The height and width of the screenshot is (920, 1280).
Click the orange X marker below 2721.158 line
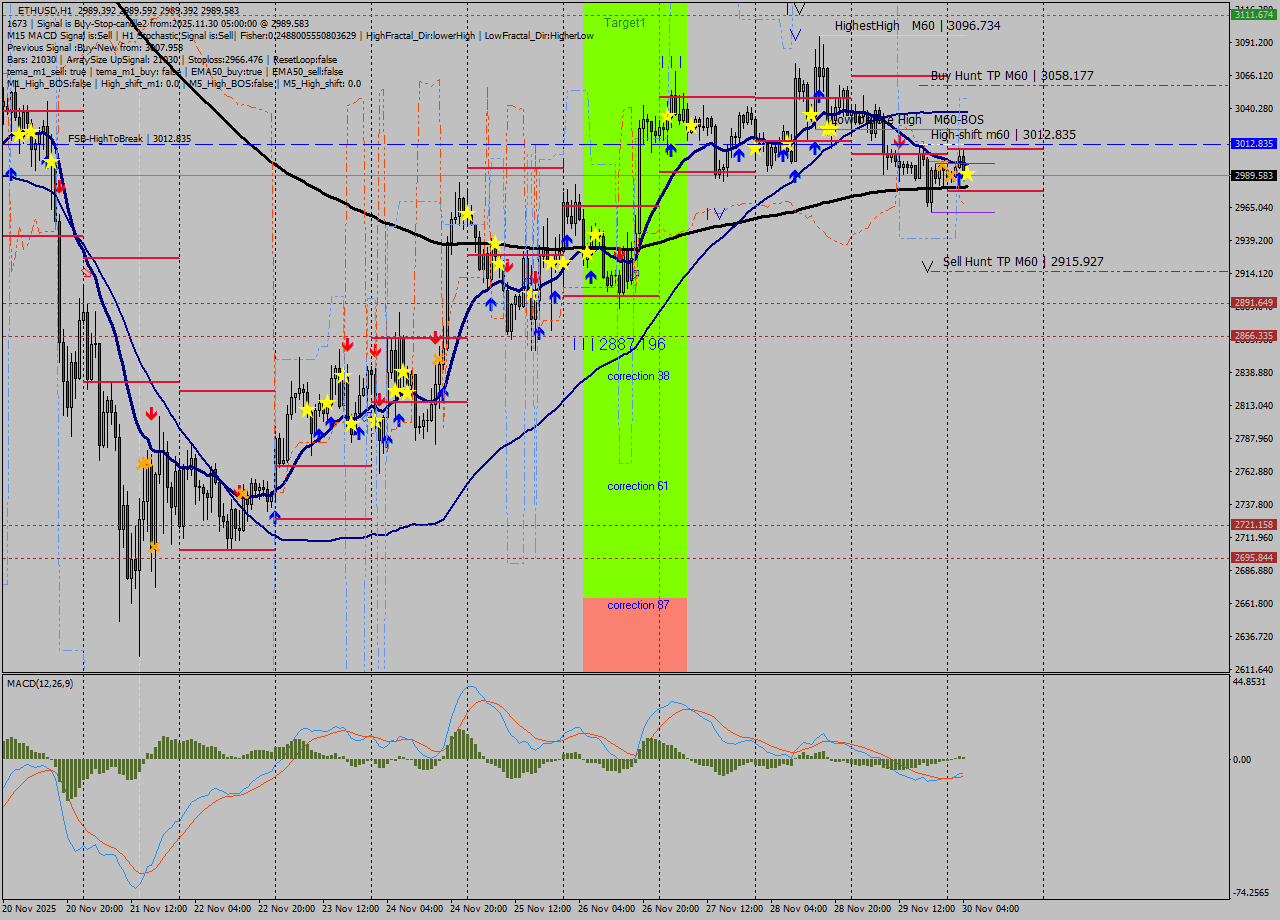[x=153, y=546]
